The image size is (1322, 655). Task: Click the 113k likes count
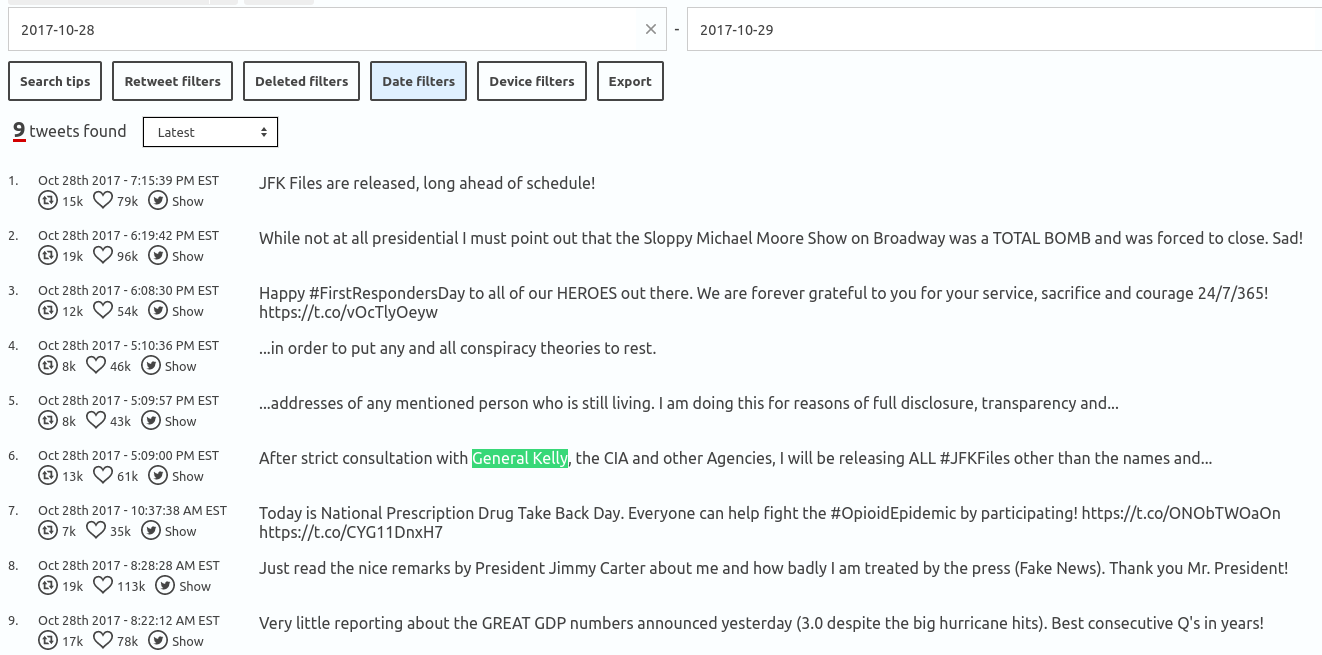pyautogui.click(x=131, y=587)
